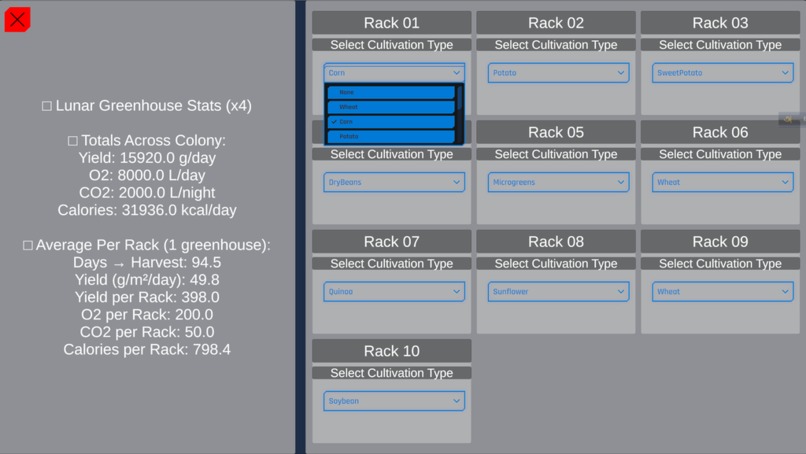Collapse the open Rack 01 Corn dropdown
This screenshot has height=454, width=806.
[394, 73]
